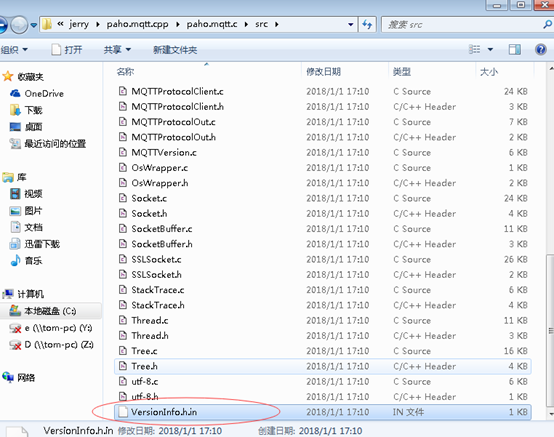Select 本地磁盘 (C:) drive
Screen dimensions: 554x437
(50, 311)
